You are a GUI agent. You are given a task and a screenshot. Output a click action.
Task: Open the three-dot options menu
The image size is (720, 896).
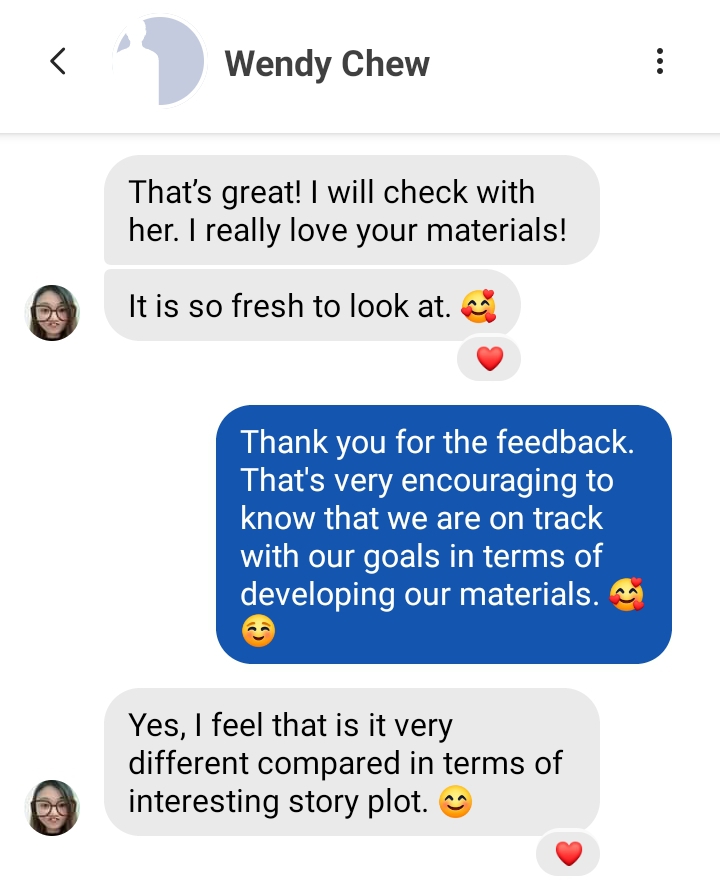[660, 61]
